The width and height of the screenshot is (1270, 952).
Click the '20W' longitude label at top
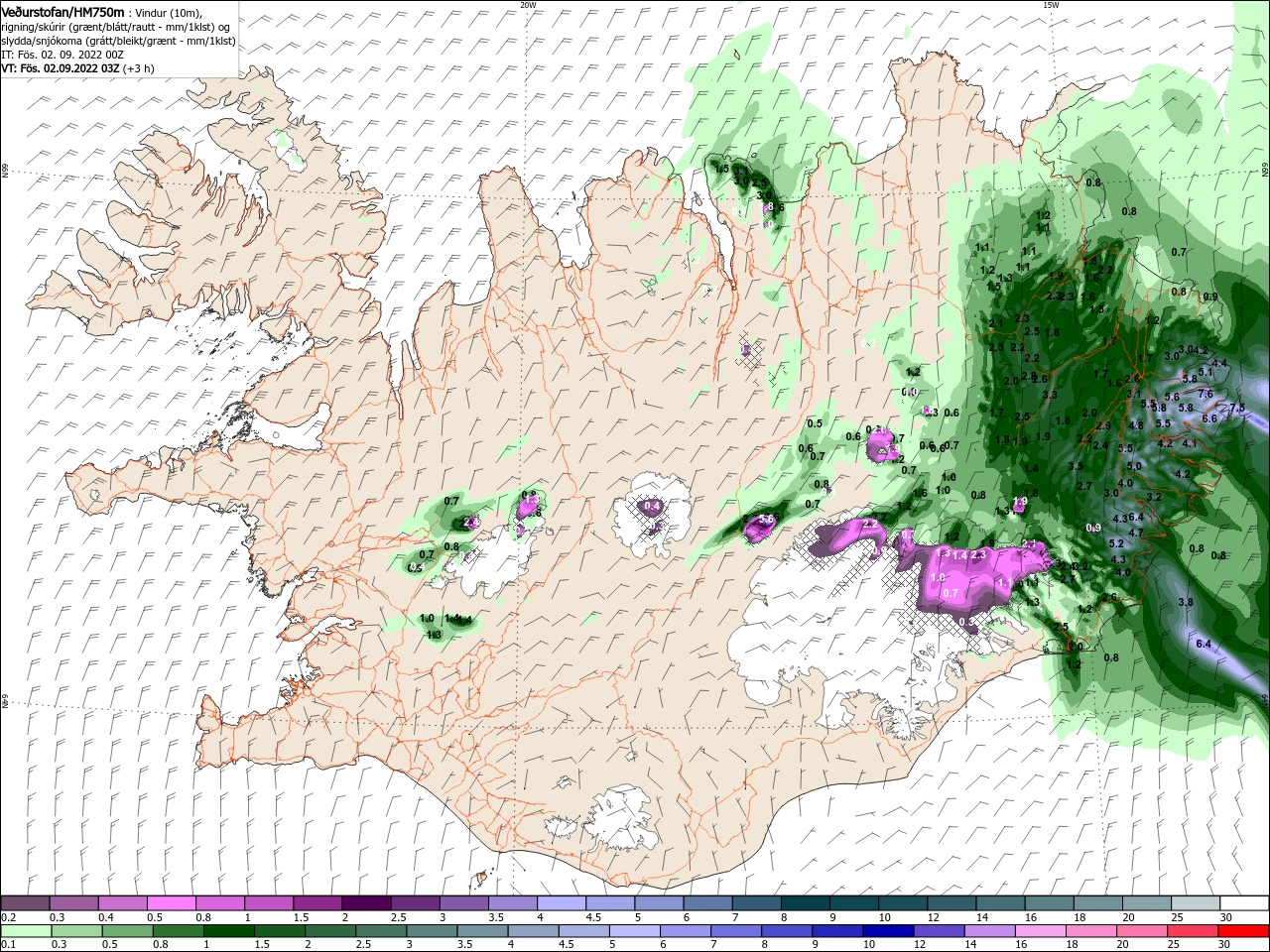(528, 5)
